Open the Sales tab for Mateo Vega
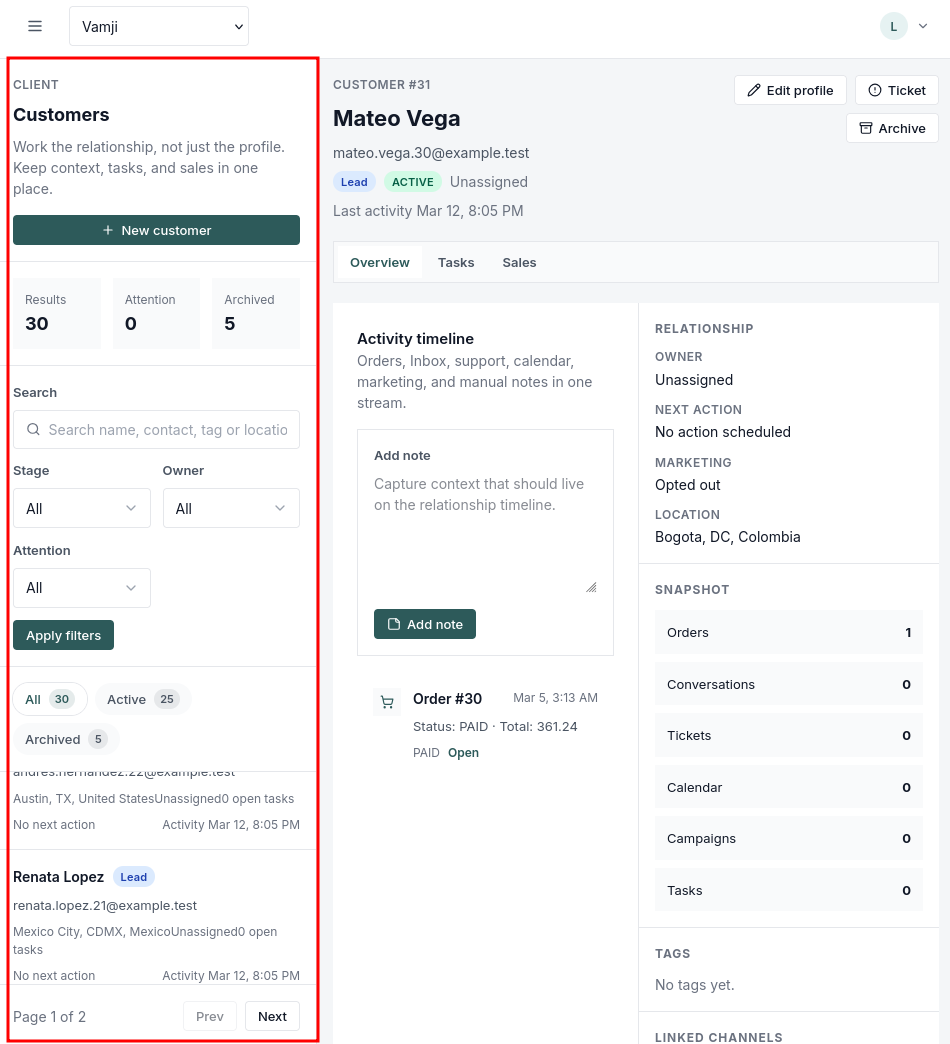 [519, 262]
